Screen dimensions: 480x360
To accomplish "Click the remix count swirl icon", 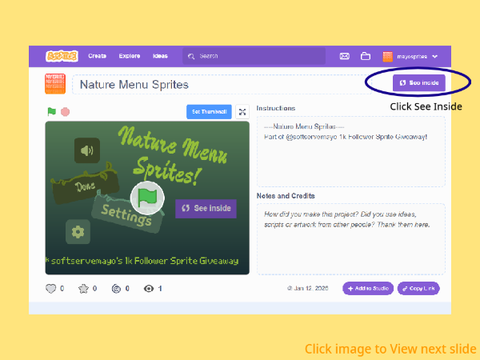I will pyautogui.click(x=116, y=288).
